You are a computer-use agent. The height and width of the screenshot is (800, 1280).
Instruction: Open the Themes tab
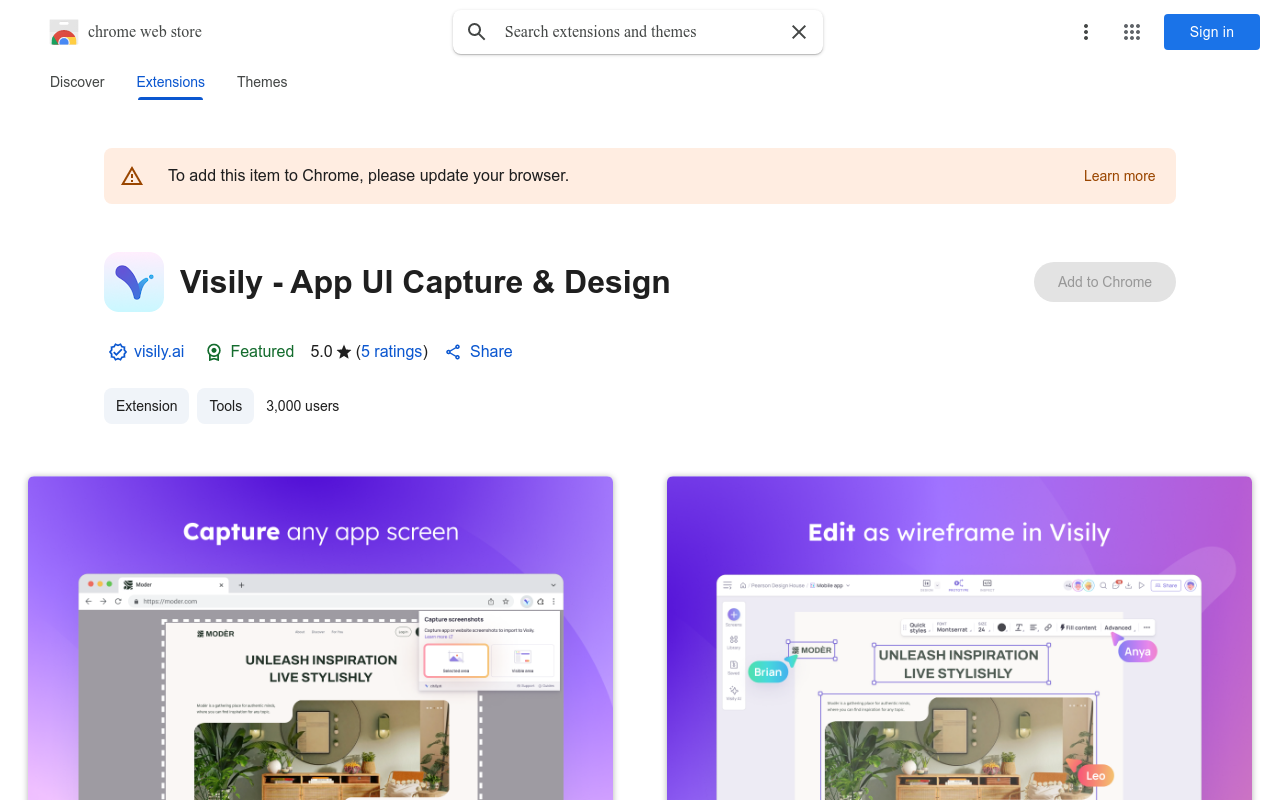pyautogui.click(x=262, y=82)
